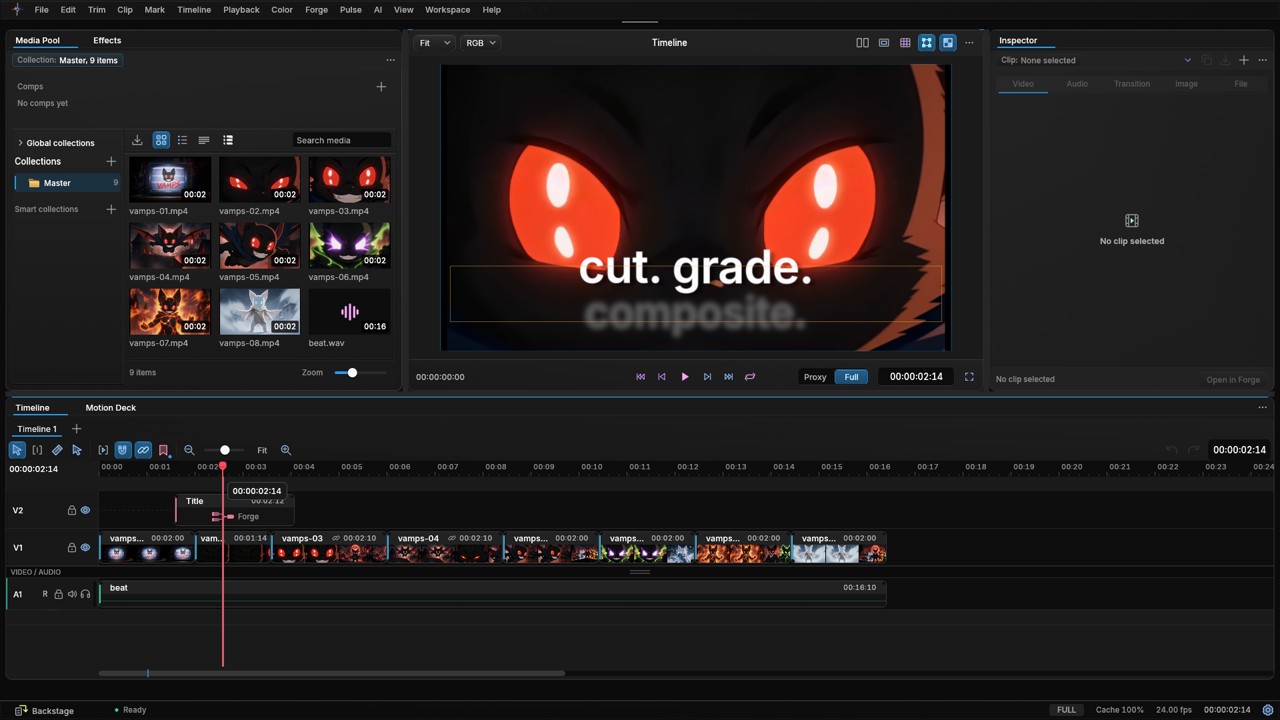Open Backstage from the status bar
The height and width of the screenshot is (720, 1280).
pyautogui.click(x=45, y=710)
